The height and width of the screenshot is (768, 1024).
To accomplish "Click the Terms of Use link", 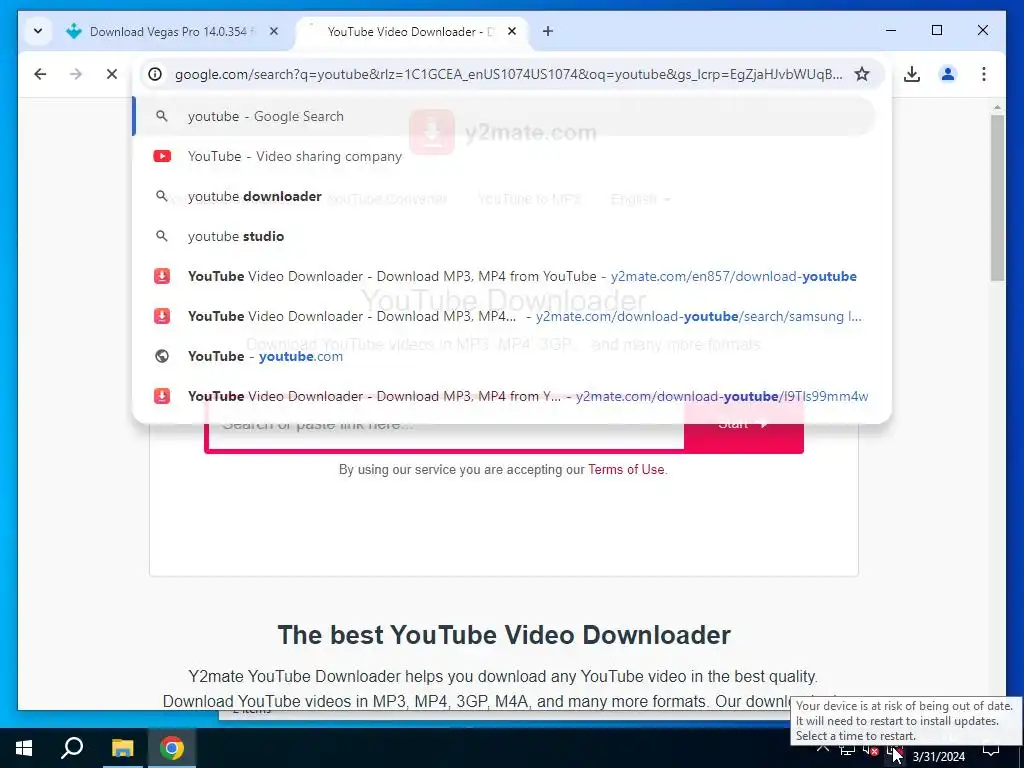I will click(626, 470).
